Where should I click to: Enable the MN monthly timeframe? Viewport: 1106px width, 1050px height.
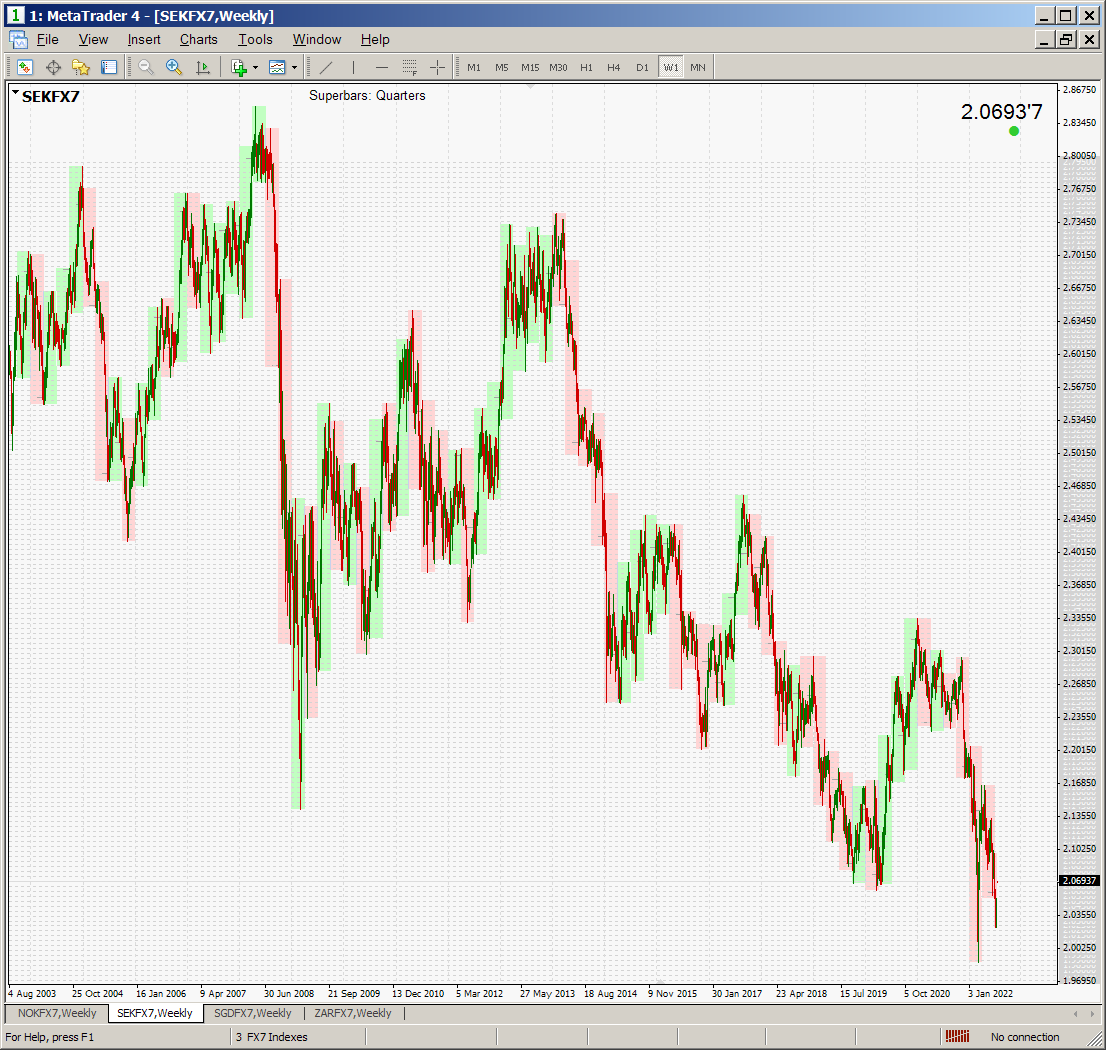point(698,67)
